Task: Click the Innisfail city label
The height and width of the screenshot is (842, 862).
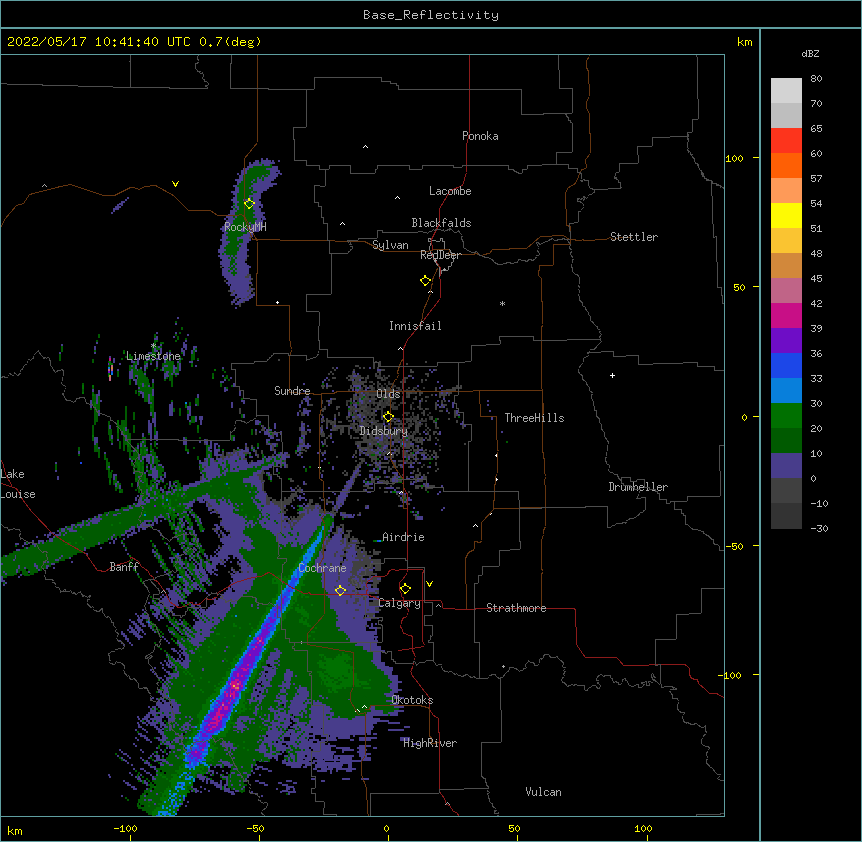Action: (415, 326)
